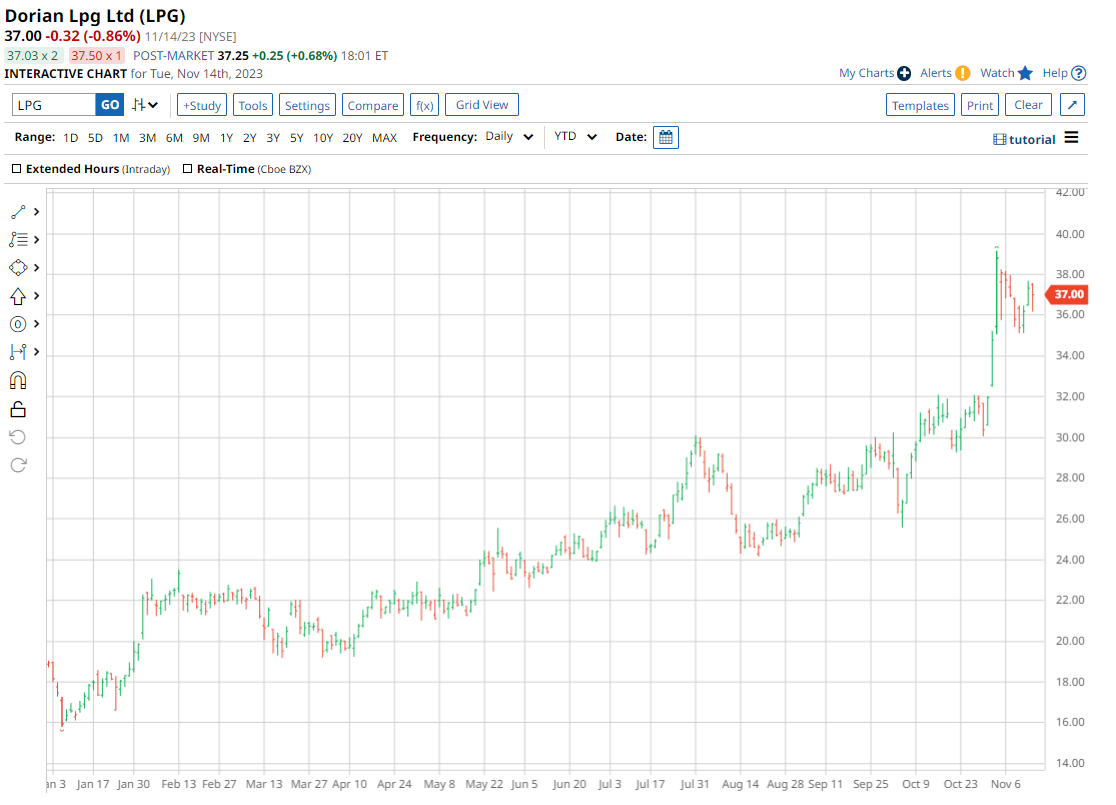Enable the Extended Hours checkbox

[16, 169]
